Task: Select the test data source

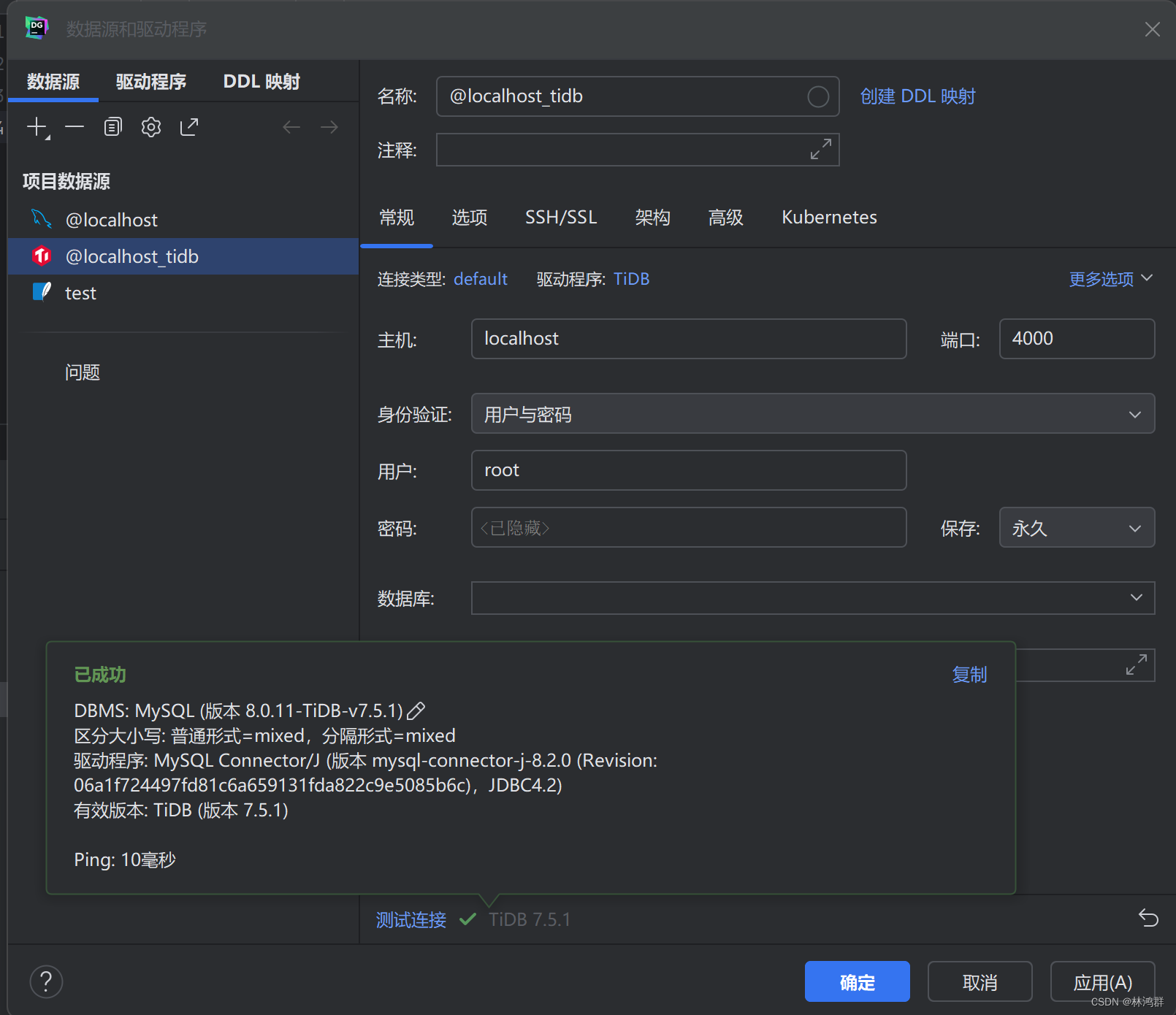Action: tap(183, 293)
